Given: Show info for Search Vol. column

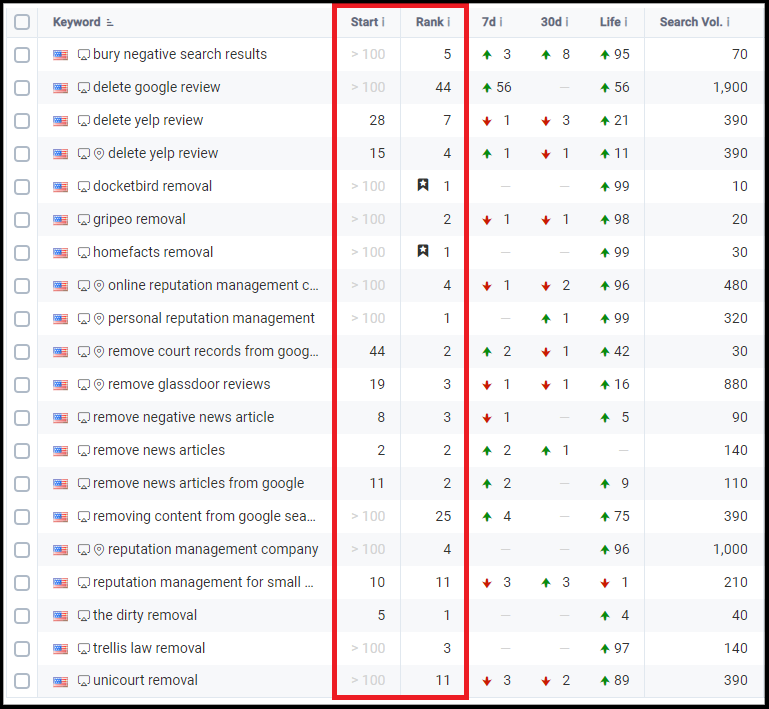Looking at the screenshot, I should [x=728, y=22].
